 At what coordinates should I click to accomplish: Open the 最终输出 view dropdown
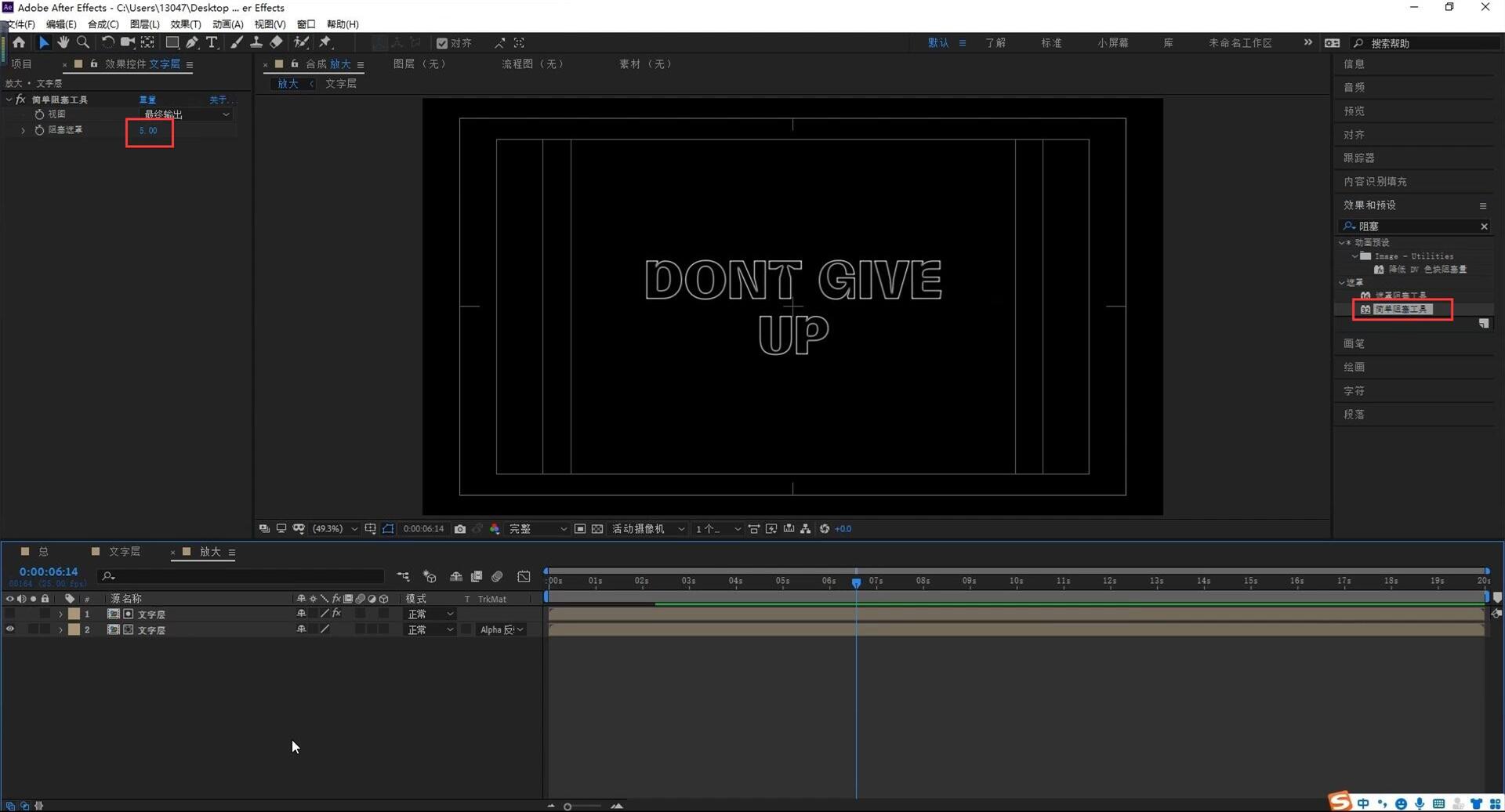click(187, 114)
